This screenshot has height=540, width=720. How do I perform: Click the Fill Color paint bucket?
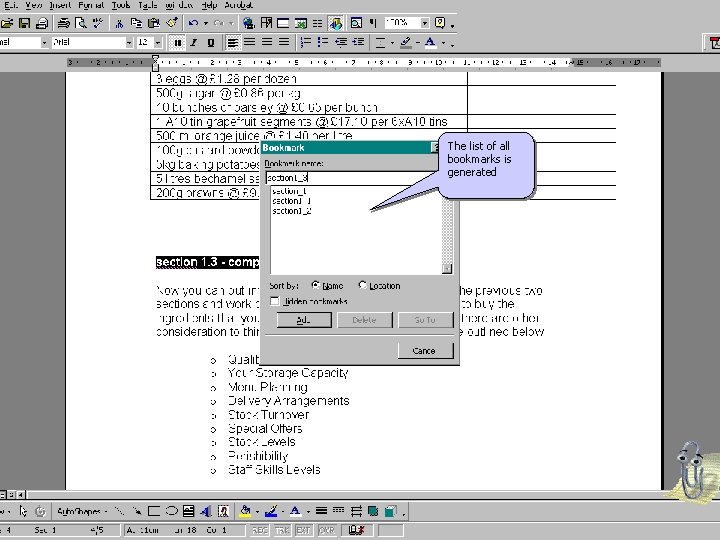[246, 511]
